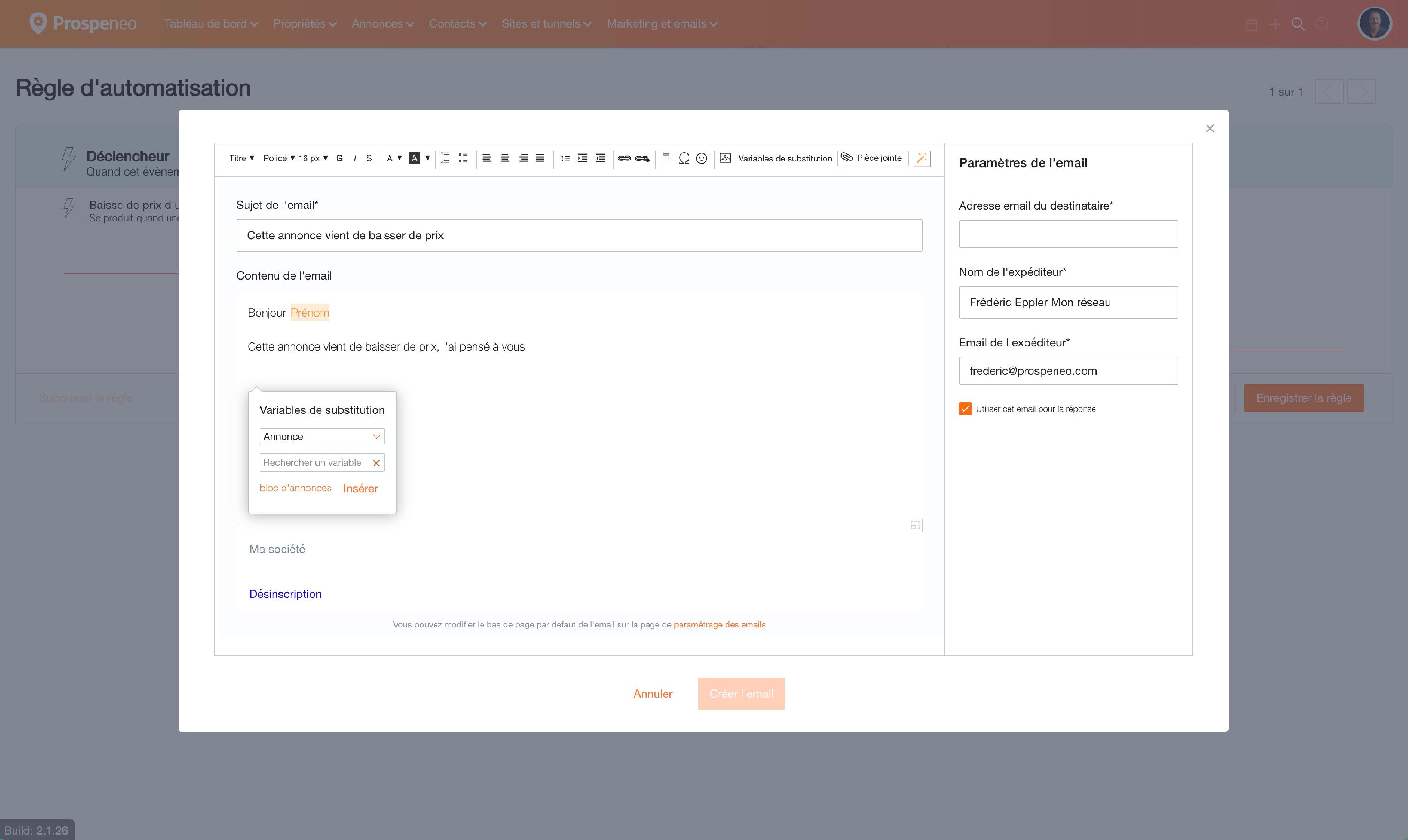The height and width of the screenshot is (840, 1408).
Task: Open the Annonce variable category dropdown
Action: [x=322, y=436]
